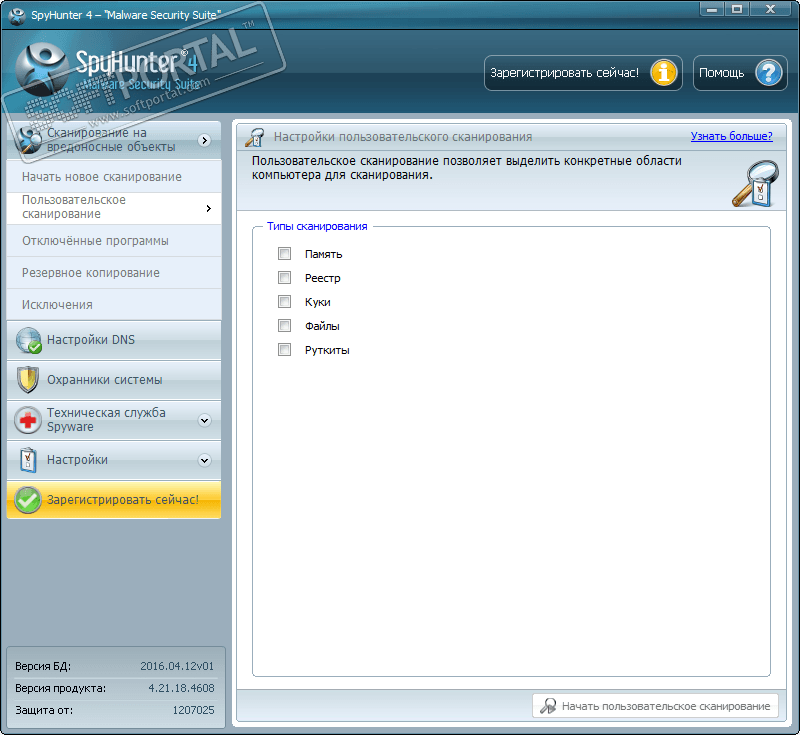Select Пользовательское сканирование menu item
The height and width of the screenshot is (735, 800).
tap(114, 208)
